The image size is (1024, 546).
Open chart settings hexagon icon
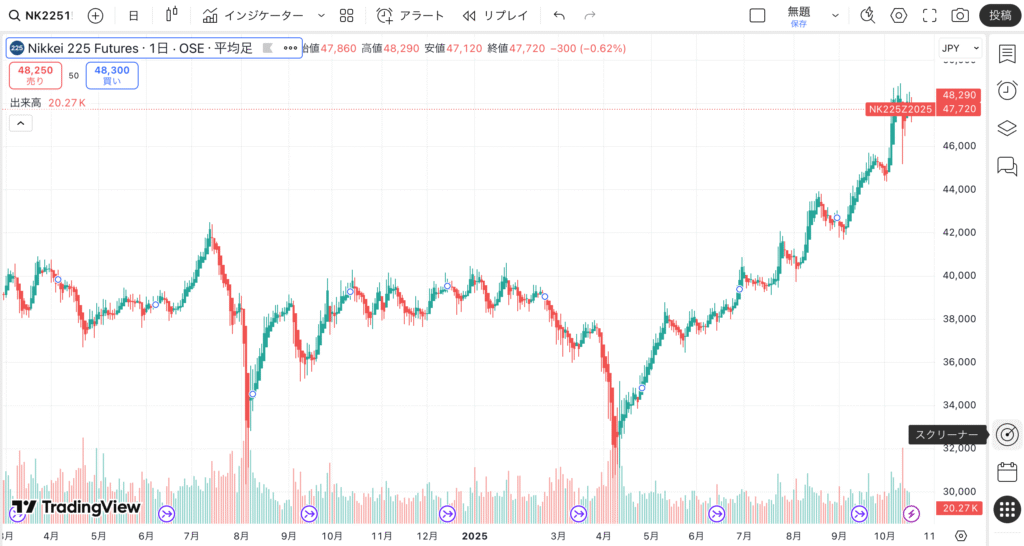pos(899,15)
